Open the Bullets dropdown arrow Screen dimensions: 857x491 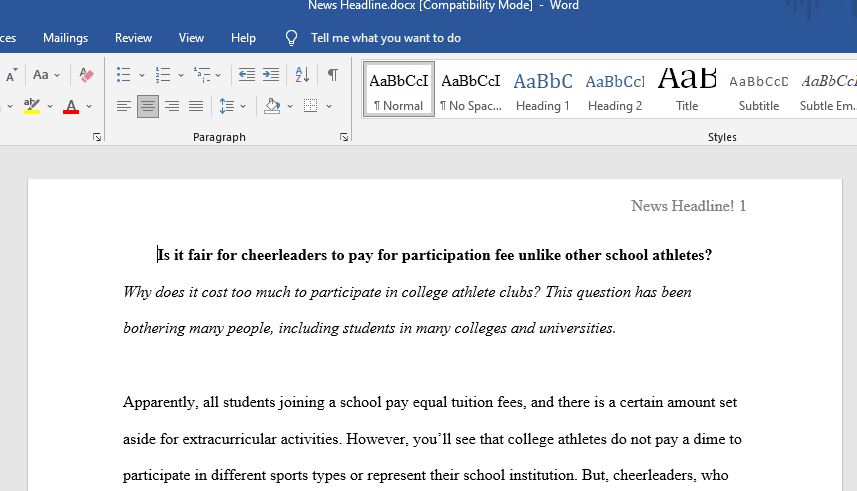click(142, 75)
